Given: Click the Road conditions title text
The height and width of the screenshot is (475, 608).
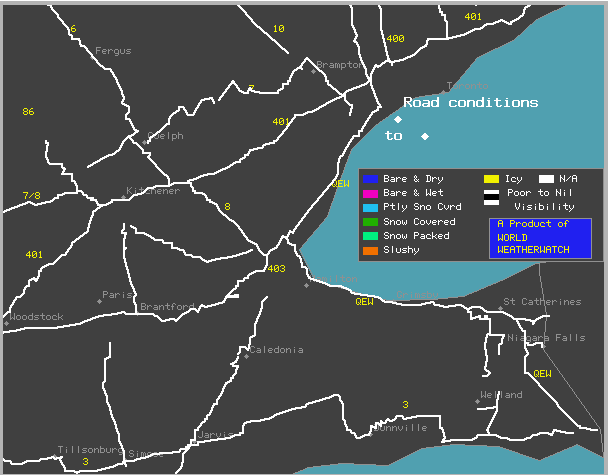Looking at the screenshot, I should 470,103.
